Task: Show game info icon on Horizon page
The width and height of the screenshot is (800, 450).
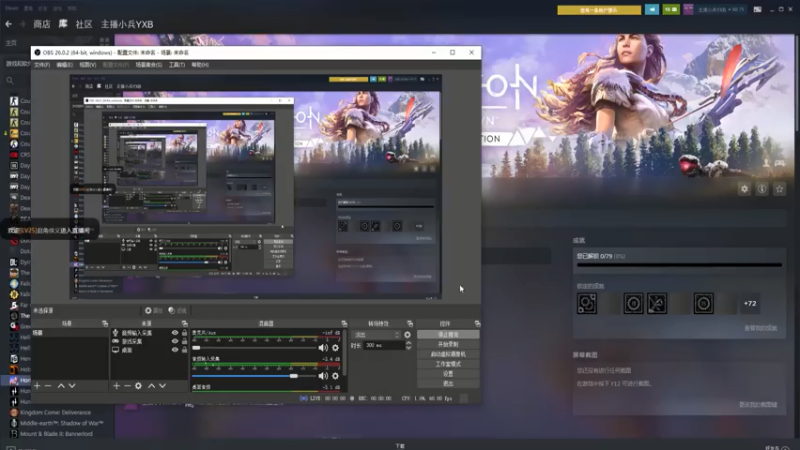Action: coord(762,189)
